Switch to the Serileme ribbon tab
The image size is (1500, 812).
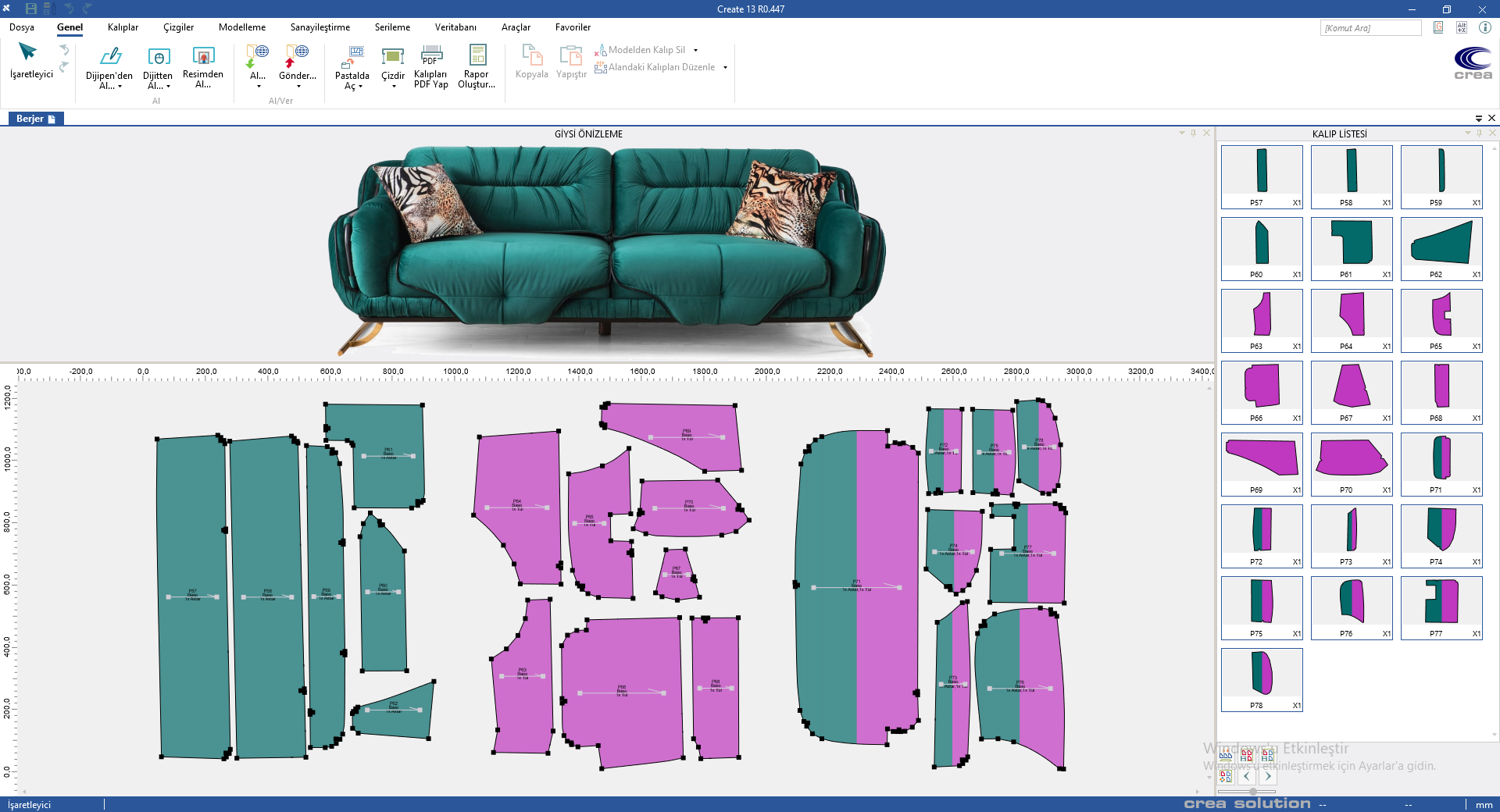pos(392,27)
